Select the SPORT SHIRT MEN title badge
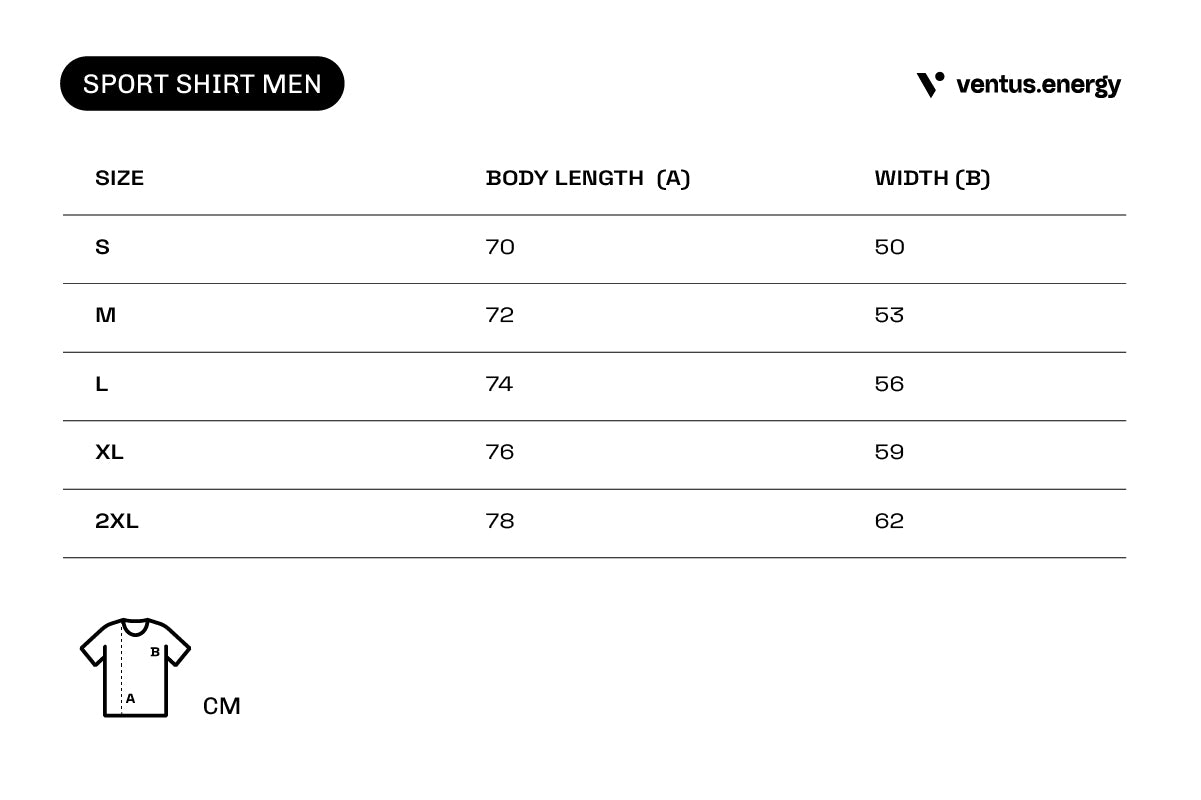 (202, 83)
